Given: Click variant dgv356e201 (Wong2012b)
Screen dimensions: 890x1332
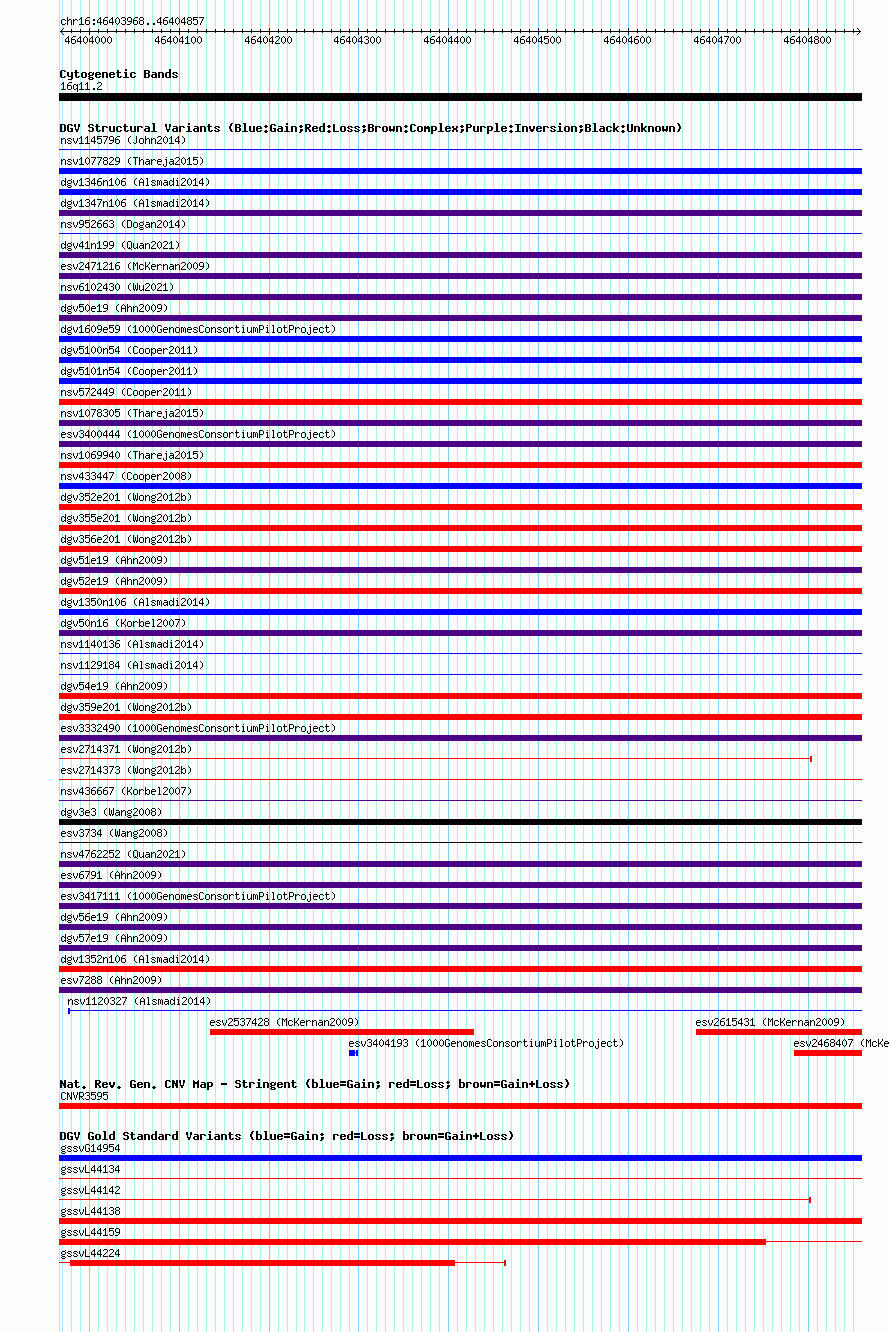Looking at the screenshot, I should (x=126, y=539).
